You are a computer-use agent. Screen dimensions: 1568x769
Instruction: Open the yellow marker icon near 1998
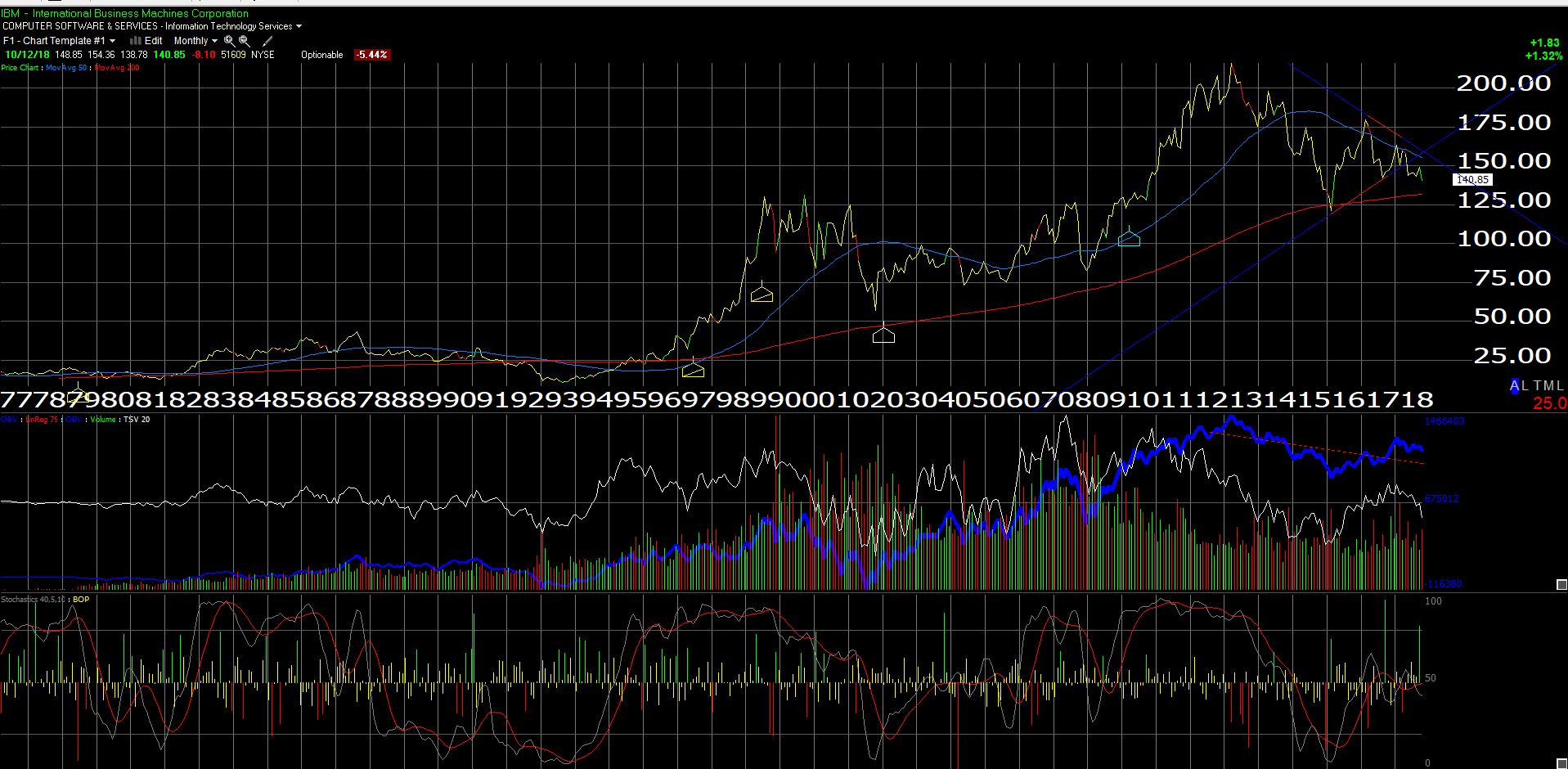(762, 292)
